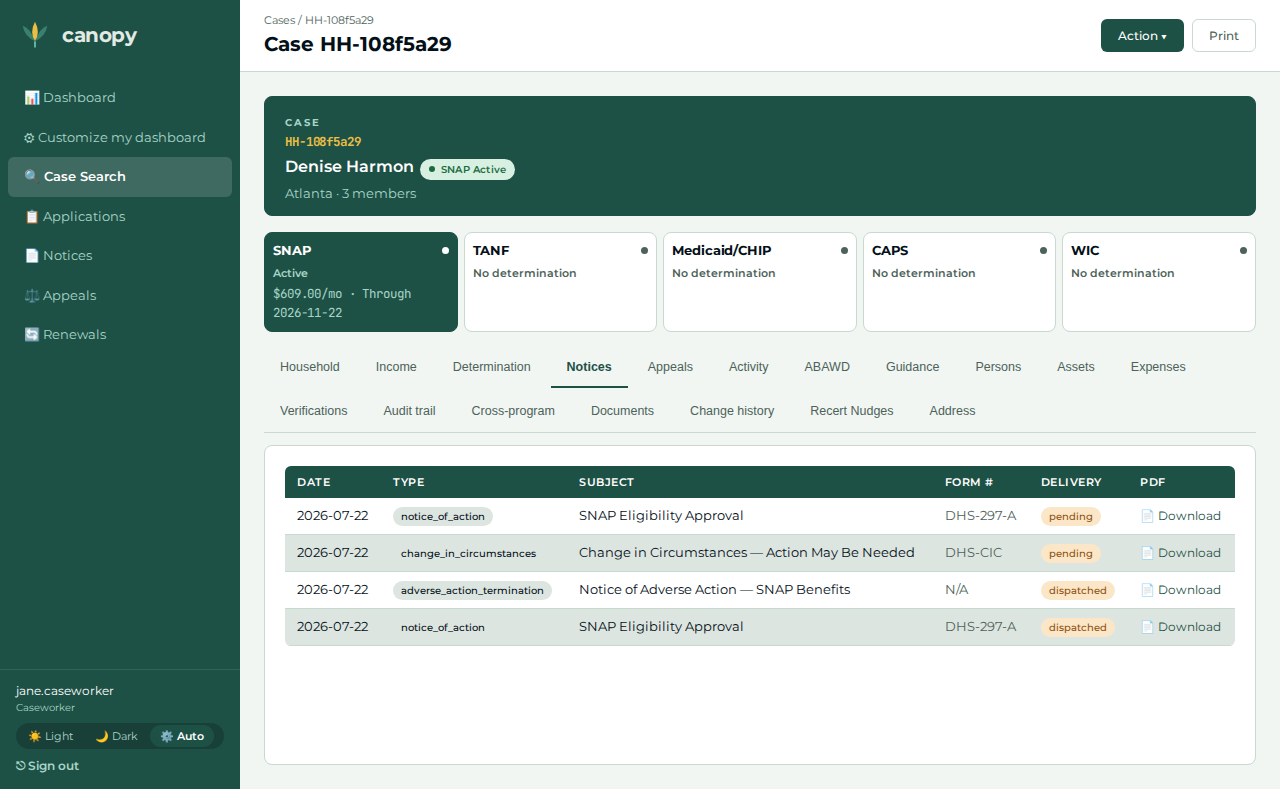
Task: Click the DELIVERY column header
Action: point(1071,482)
